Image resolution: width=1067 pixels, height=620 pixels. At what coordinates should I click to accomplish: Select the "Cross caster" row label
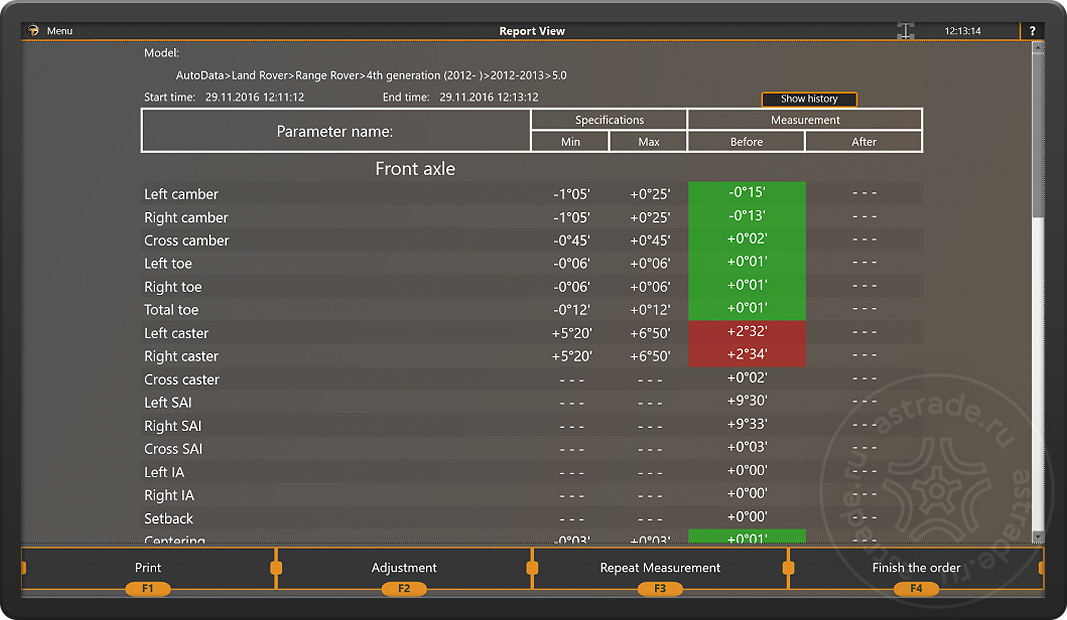point(182,380)
